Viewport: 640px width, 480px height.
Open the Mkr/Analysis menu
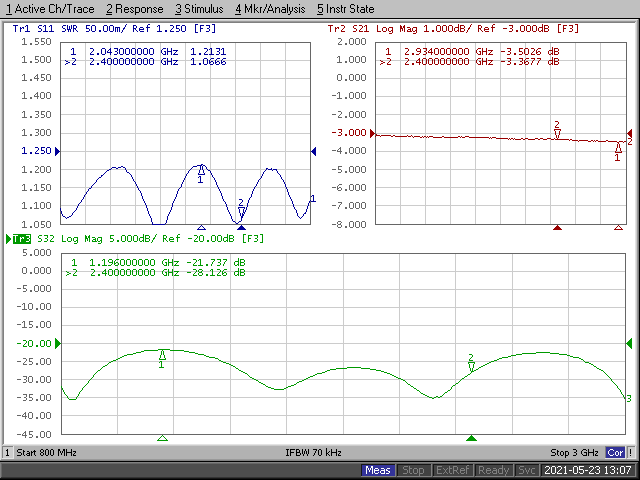coord(270,9)
